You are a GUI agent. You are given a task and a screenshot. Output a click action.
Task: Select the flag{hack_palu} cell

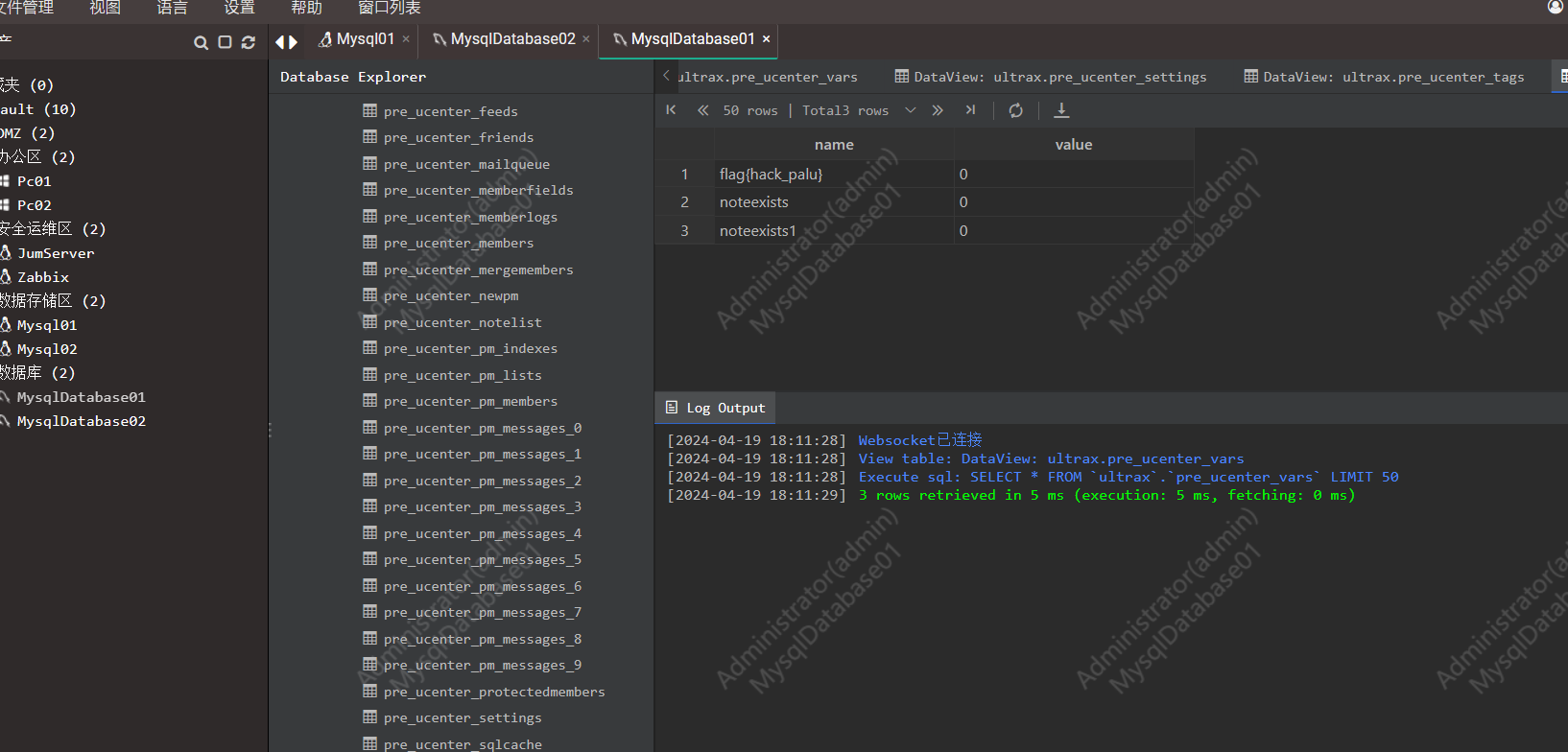(x=834, y=174)
